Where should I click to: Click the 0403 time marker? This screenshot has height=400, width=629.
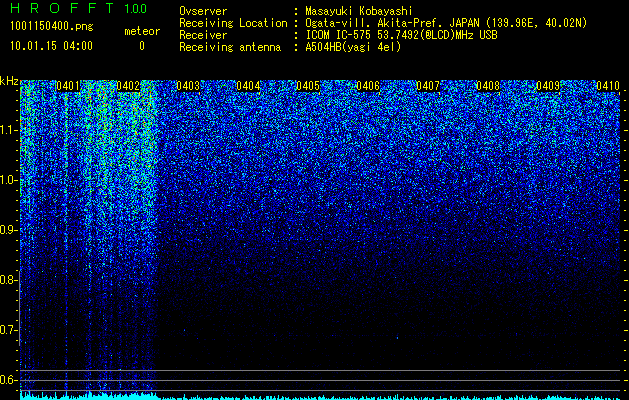click(188, 86)
